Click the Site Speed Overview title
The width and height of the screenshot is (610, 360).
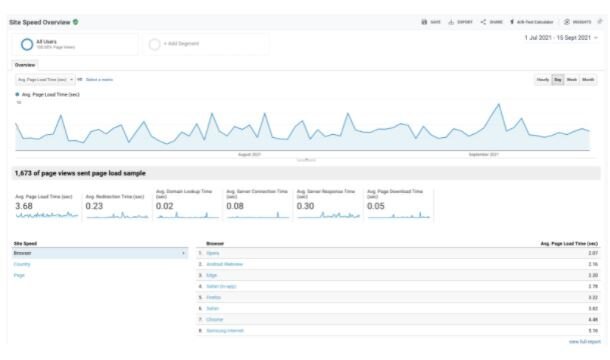pos(40,22)
